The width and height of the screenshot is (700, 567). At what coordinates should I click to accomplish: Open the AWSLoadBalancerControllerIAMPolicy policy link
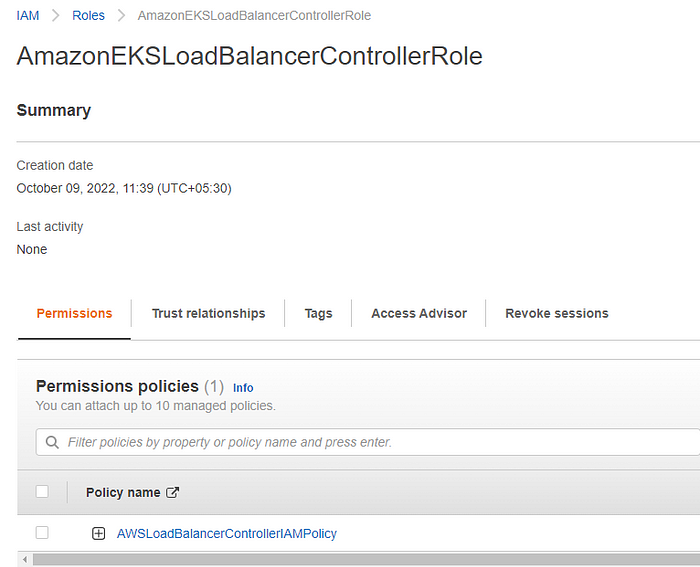(x=227, y=534)
